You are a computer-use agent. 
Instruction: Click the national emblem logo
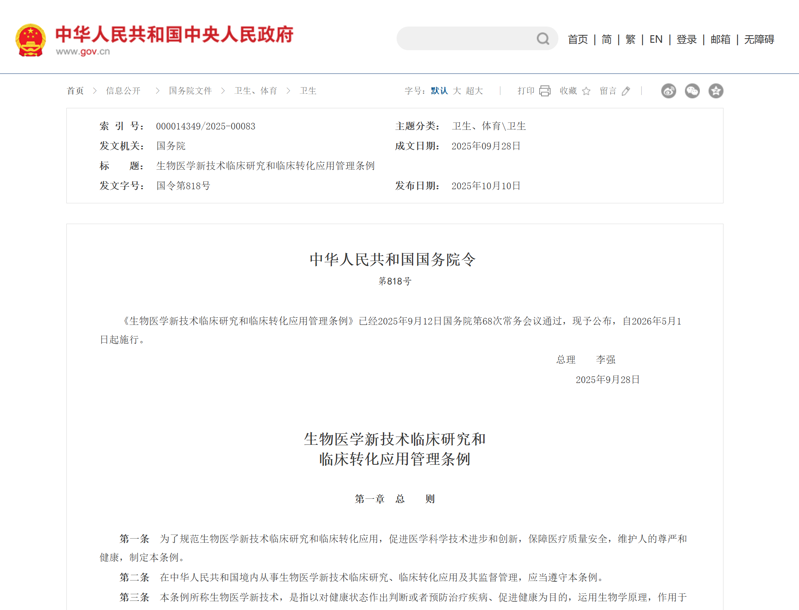click(30, 40)
